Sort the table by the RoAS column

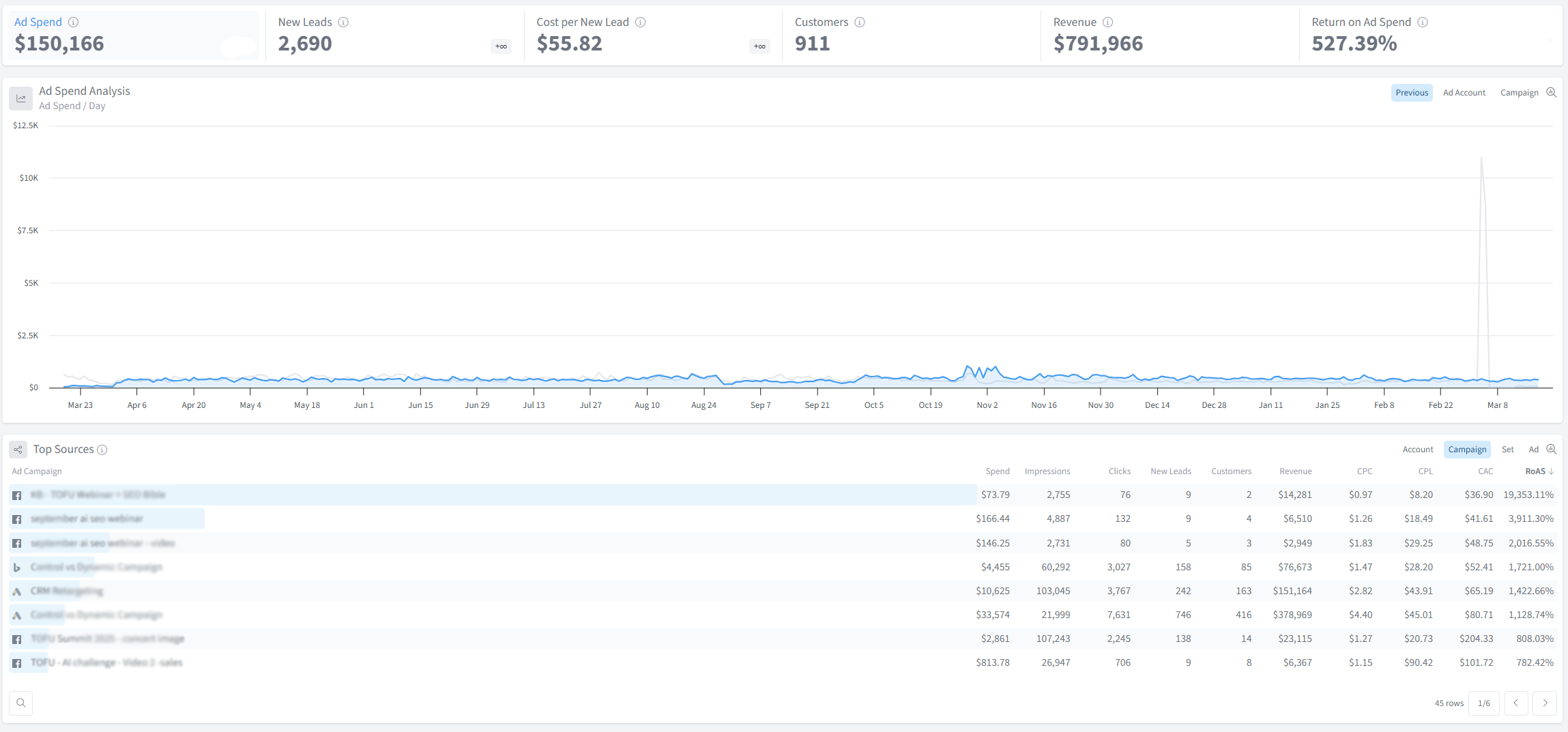tap(1539, 471)
